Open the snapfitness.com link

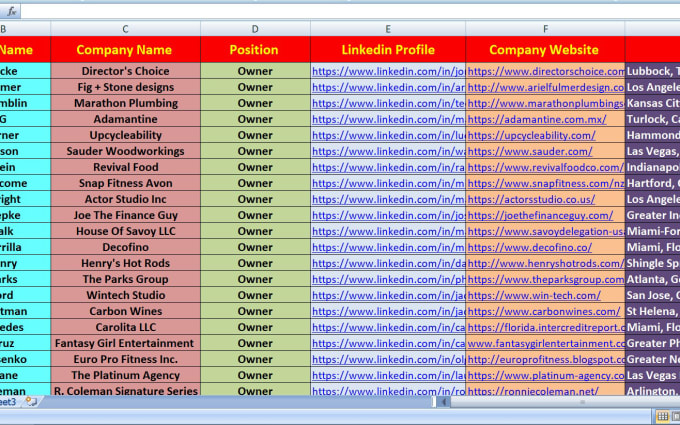[546, 183]
